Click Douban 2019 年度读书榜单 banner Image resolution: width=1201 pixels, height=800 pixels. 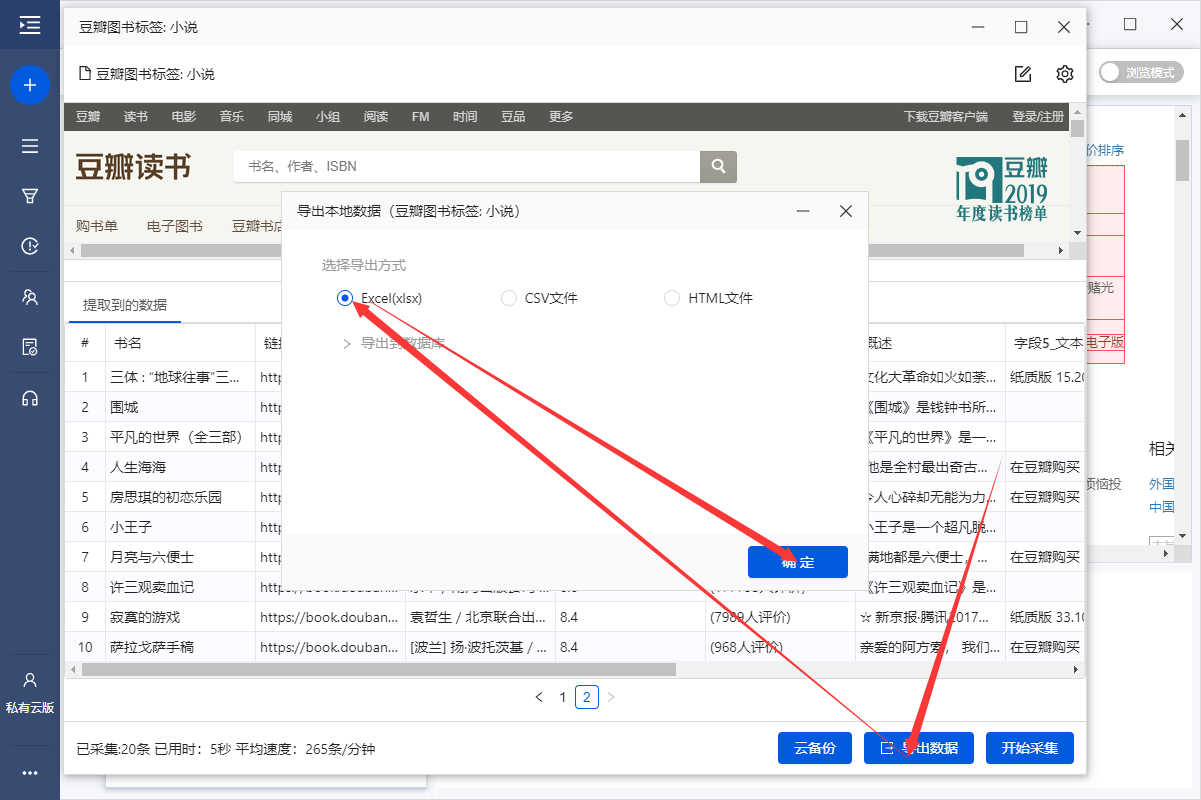click(1002, 189)
